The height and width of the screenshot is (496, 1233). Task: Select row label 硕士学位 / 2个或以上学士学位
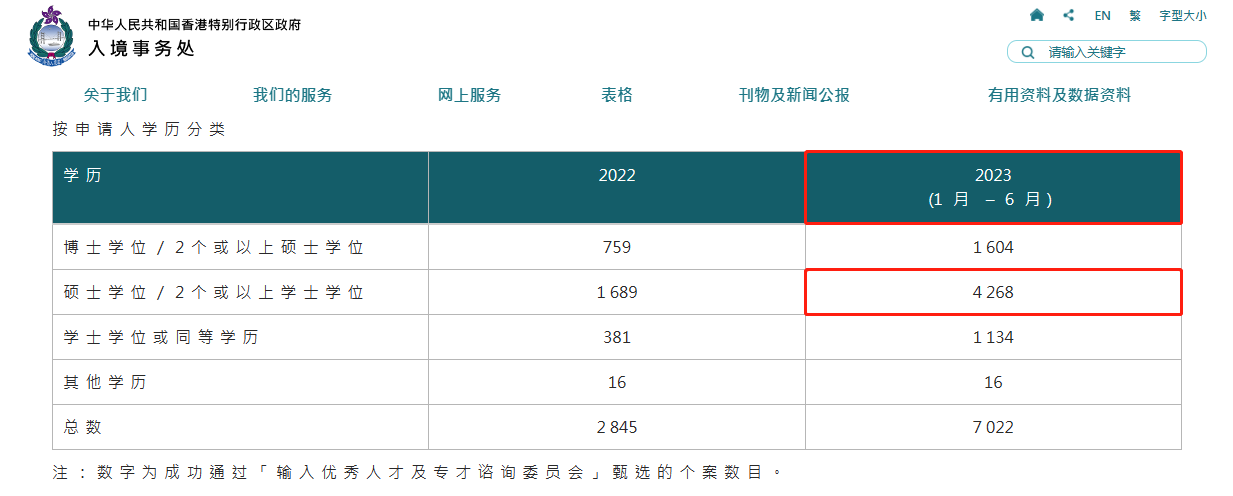point(213,293)
